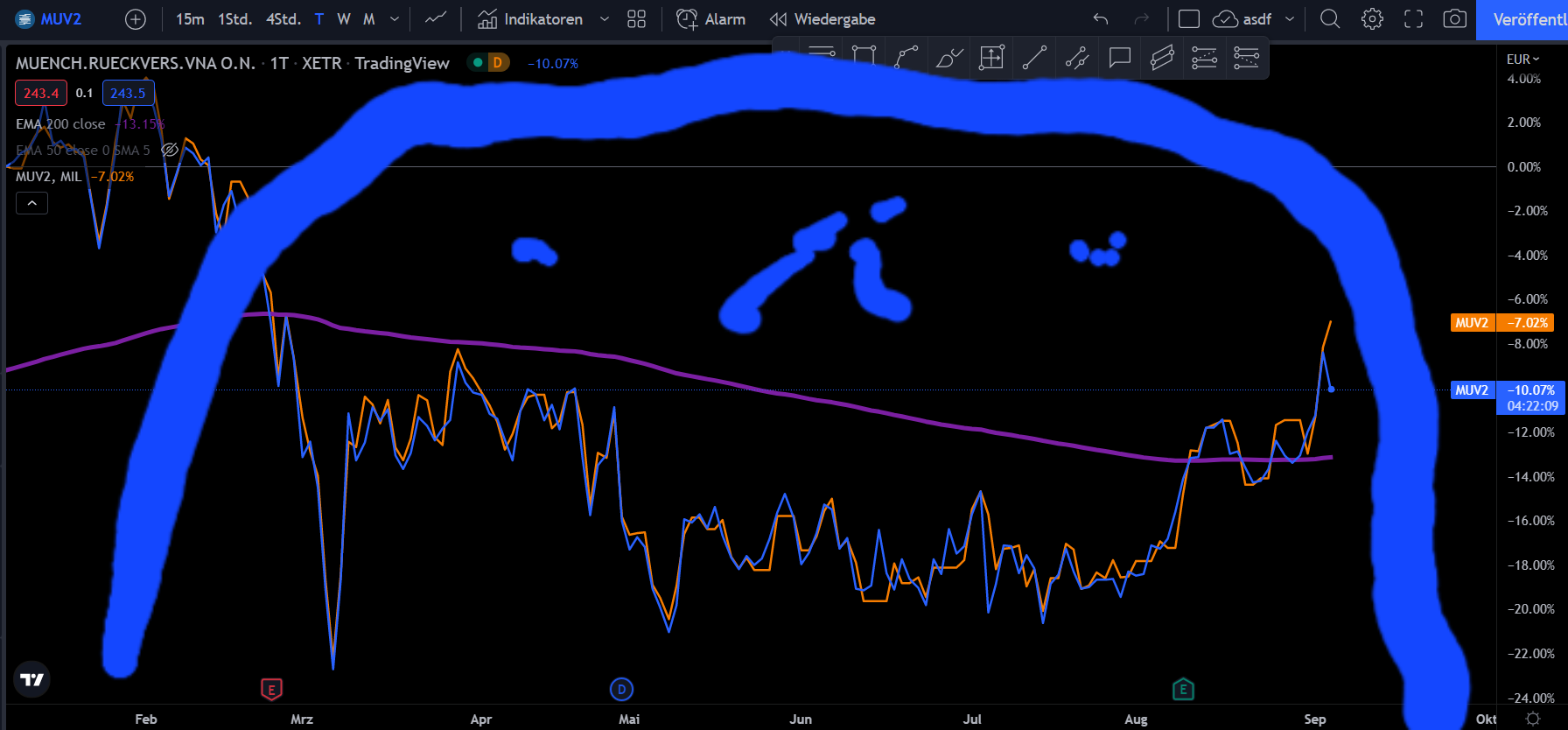Click the add symbol plus icon
The width and height of the screenshot is (1568, 730).
(x=136, y=19)
